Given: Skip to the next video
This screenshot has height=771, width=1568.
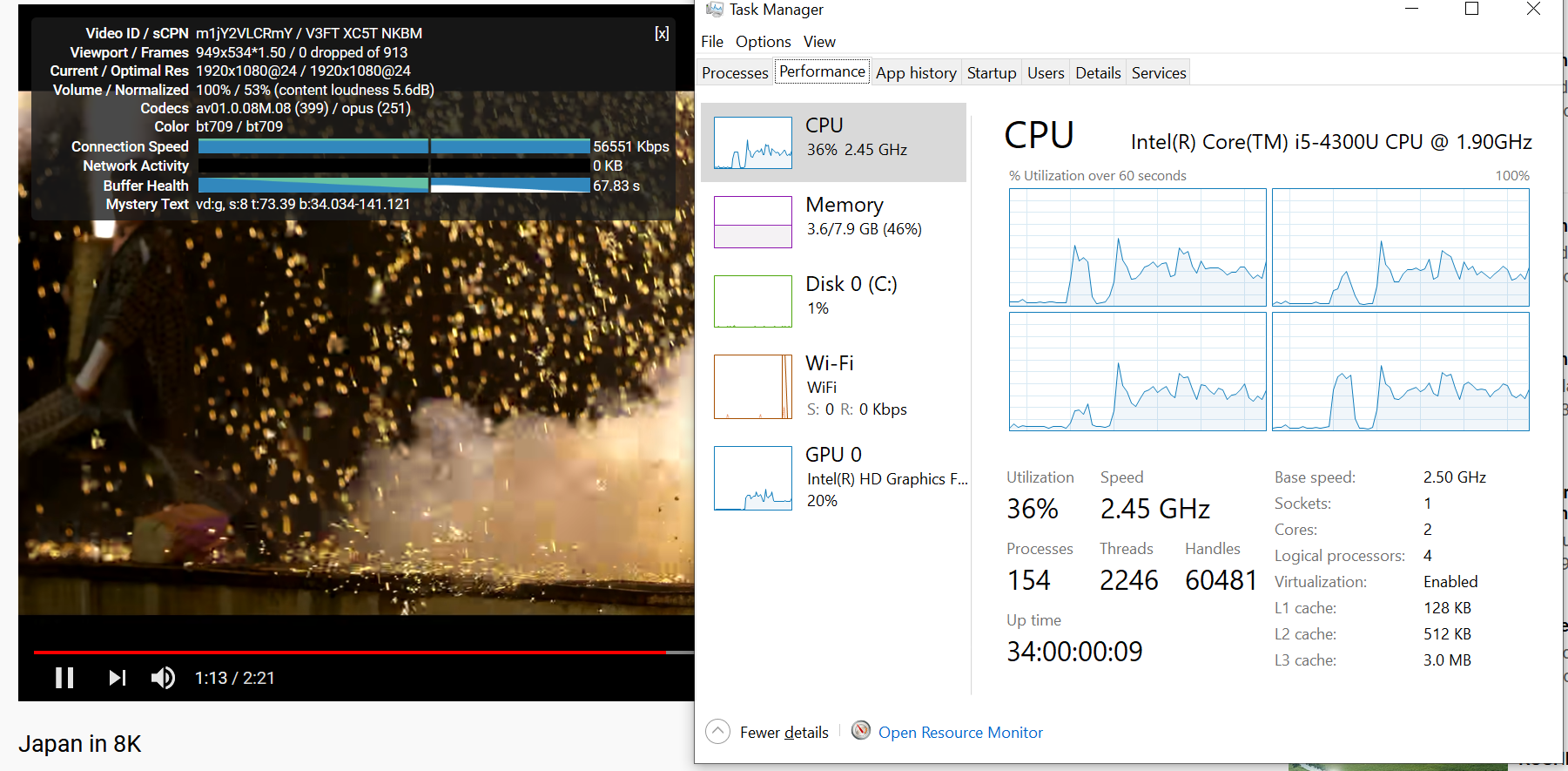Looking at the screenshot, I should click(118, 678).
